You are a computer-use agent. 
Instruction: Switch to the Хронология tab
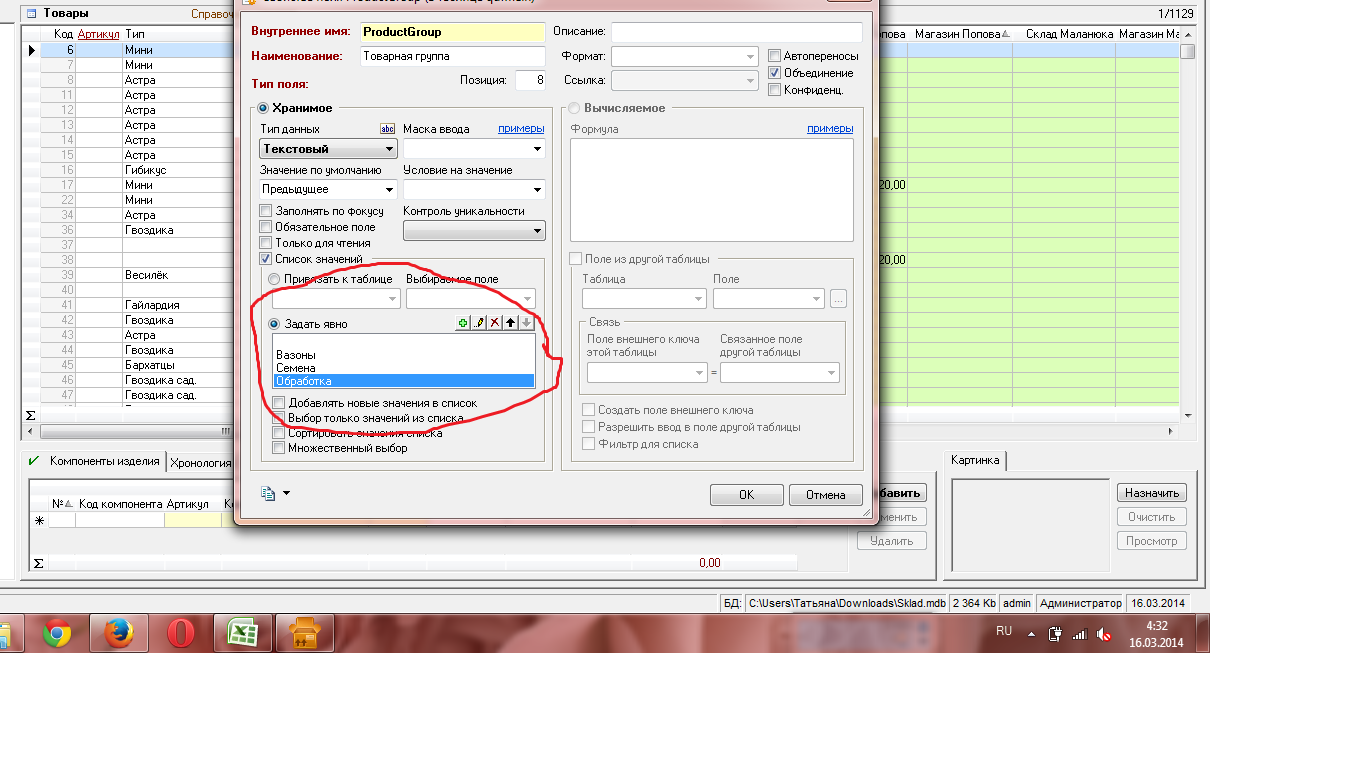[x=200, y=462]
